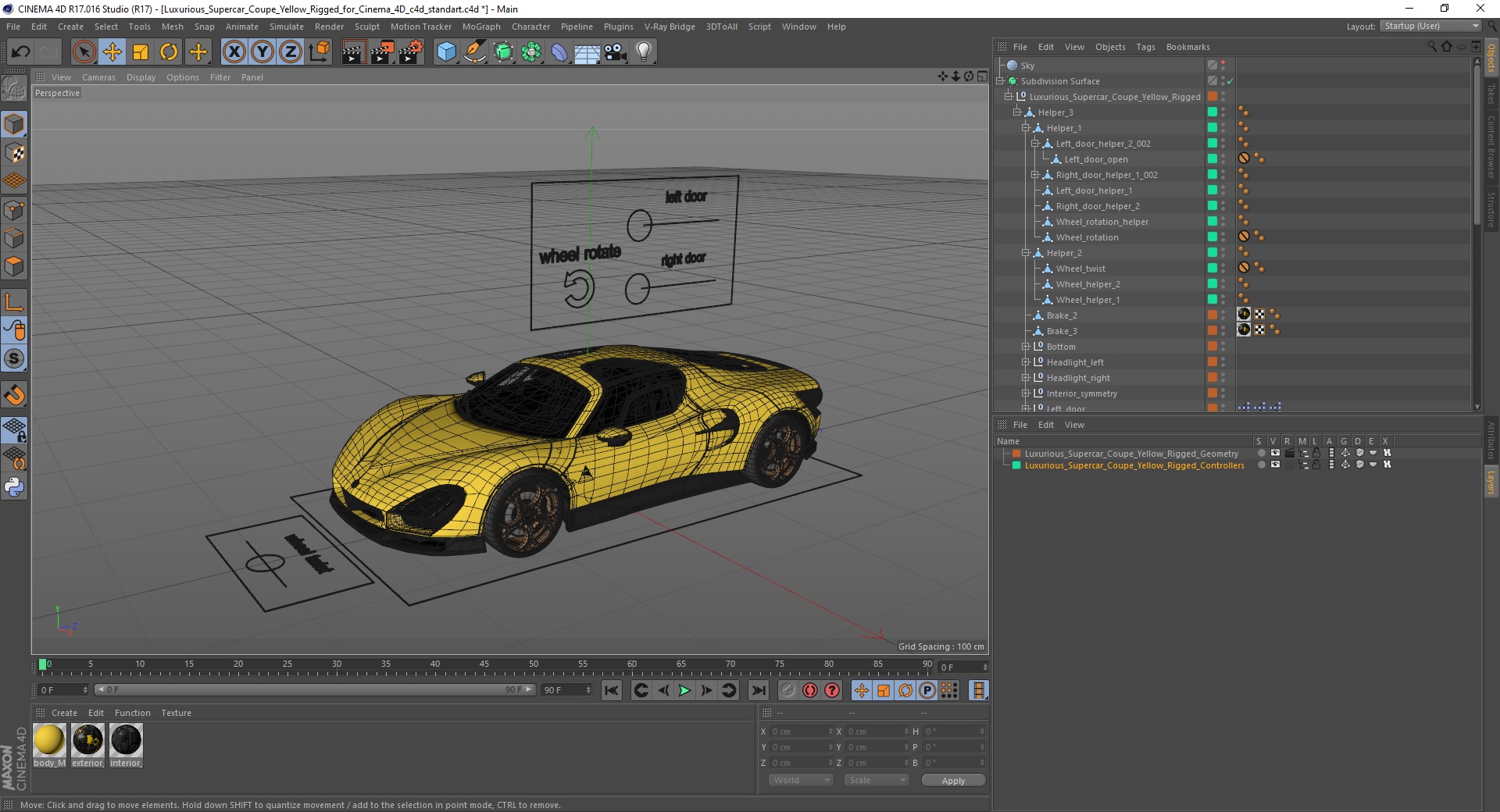
Task: Toggle X-axis lock icon
Action: [234, 52]
